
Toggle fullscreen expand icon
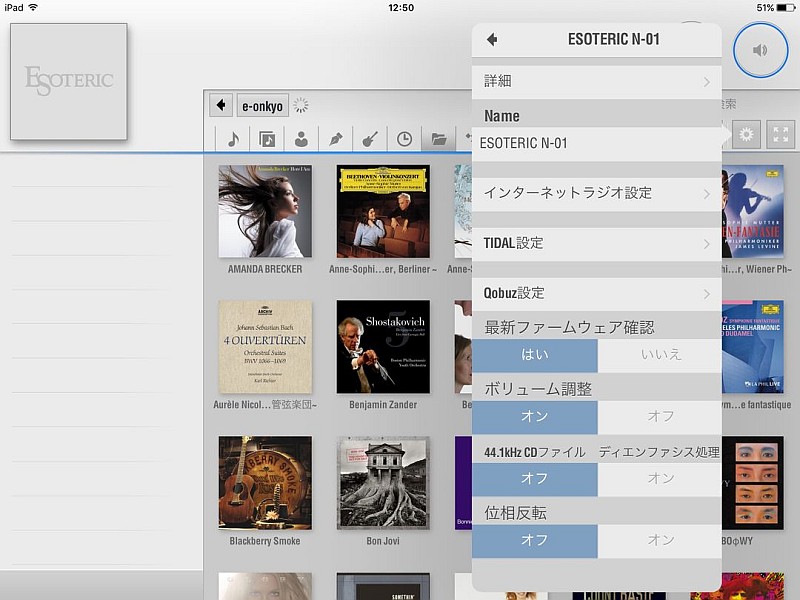tap(781, 134)
